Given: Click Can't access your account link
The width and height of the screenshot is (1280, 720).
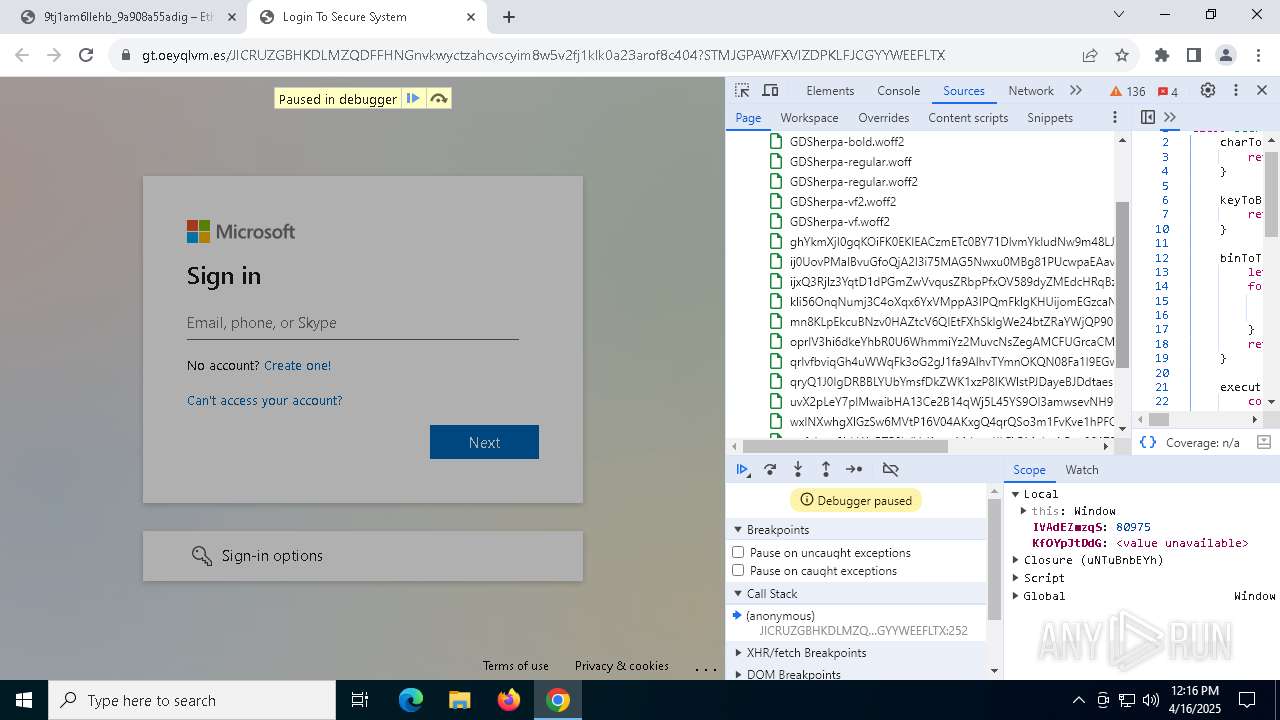Looking at the screenshot, I should point(264,400).
